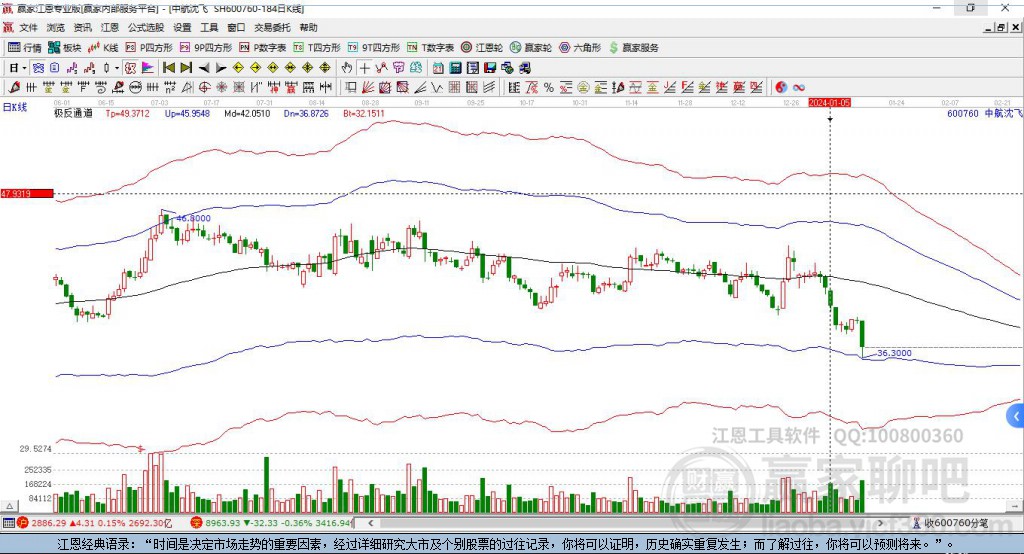Click the crosshair cursor tool icon
This screenshot has width=1024, height=554.
coord(365,67)
